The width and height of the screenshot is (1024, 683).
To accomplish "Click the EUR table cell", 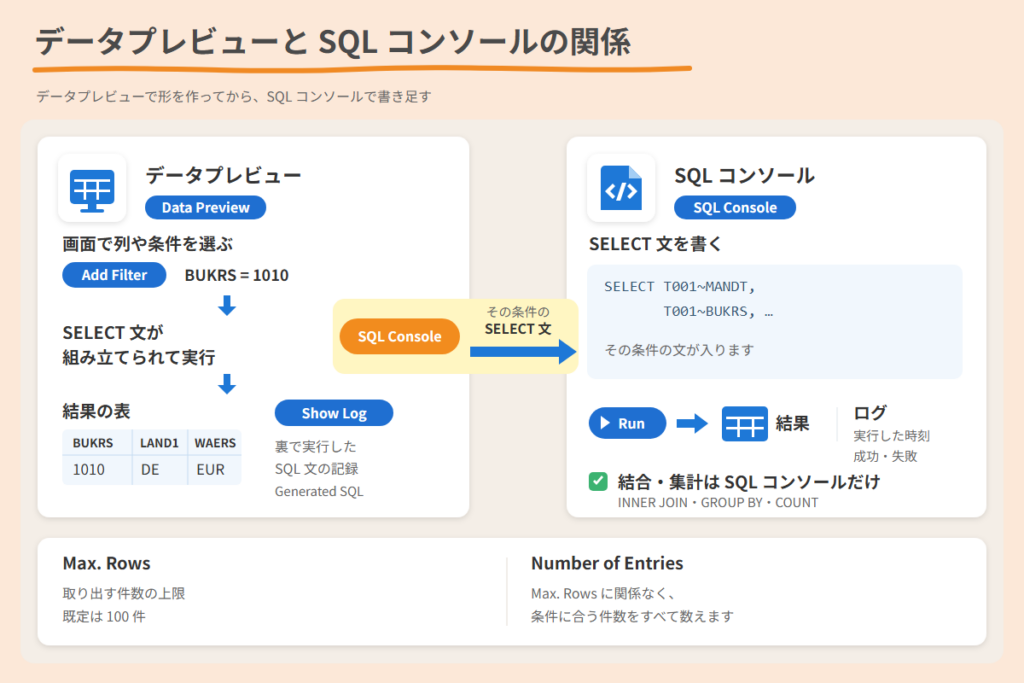I will [210, 469].
